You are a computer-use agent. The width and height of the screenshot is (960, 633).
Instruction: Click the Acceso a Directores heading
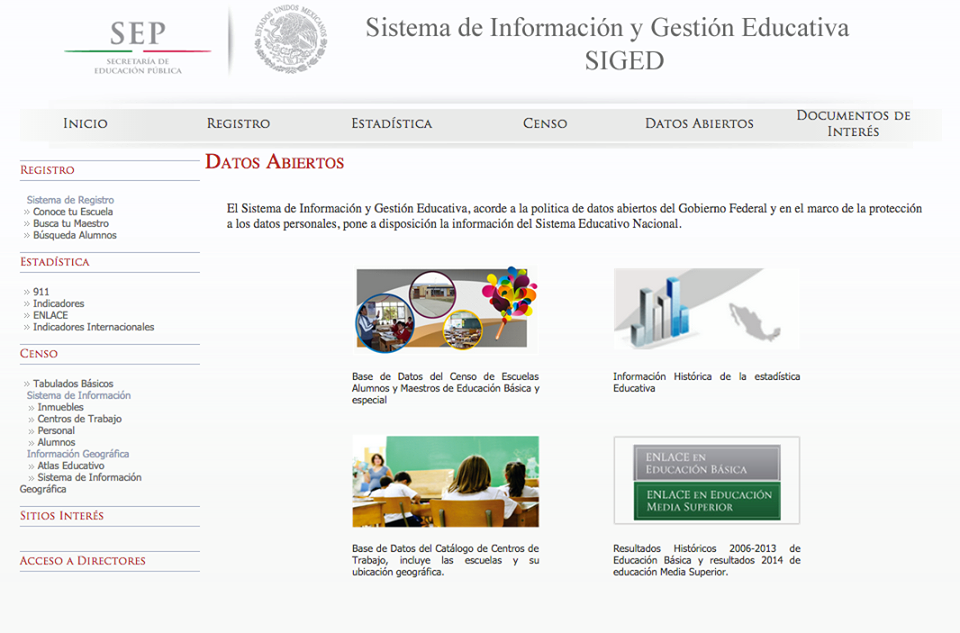83,561
